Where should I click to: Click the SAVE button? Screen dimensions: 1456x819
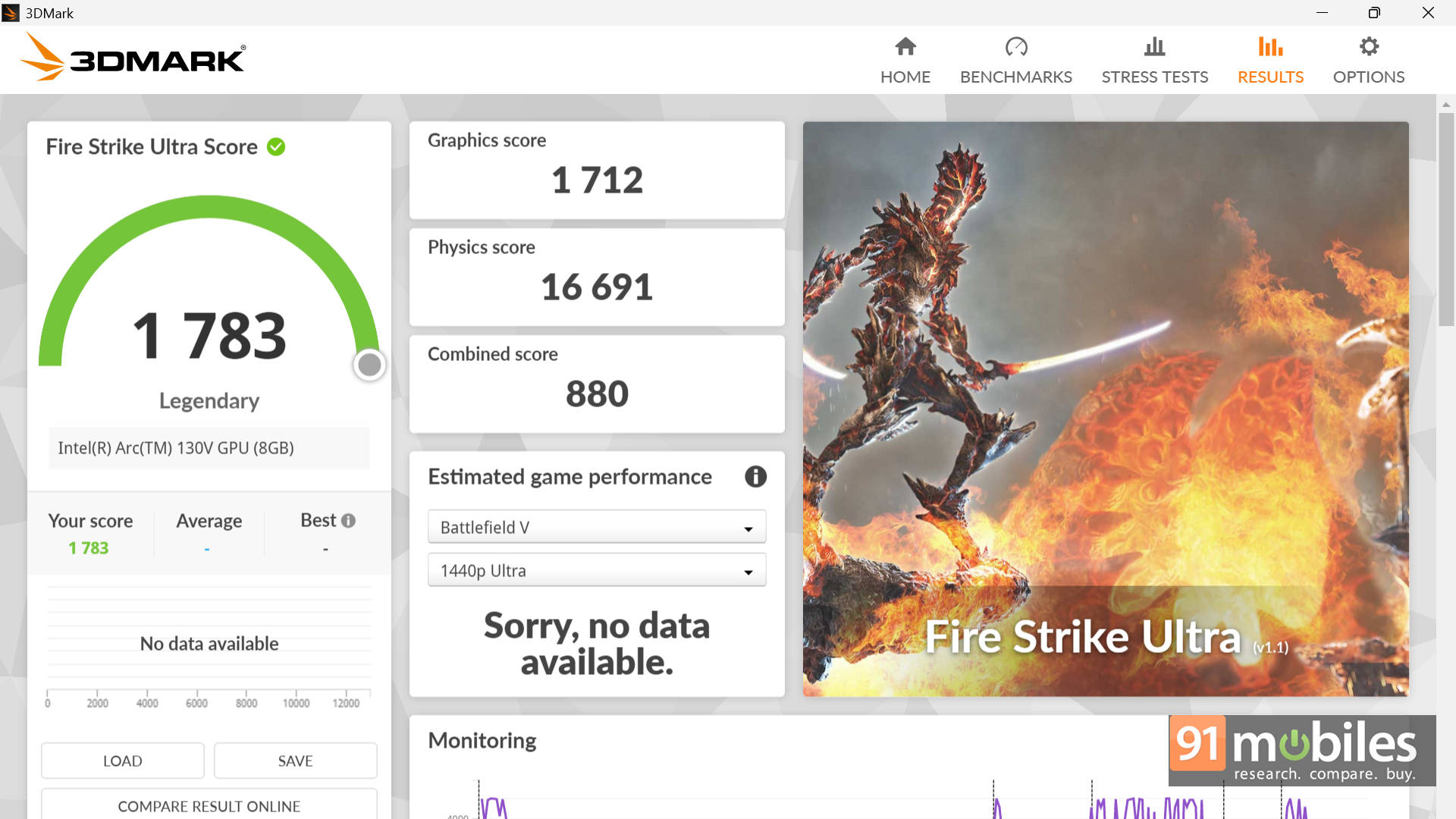295,761
